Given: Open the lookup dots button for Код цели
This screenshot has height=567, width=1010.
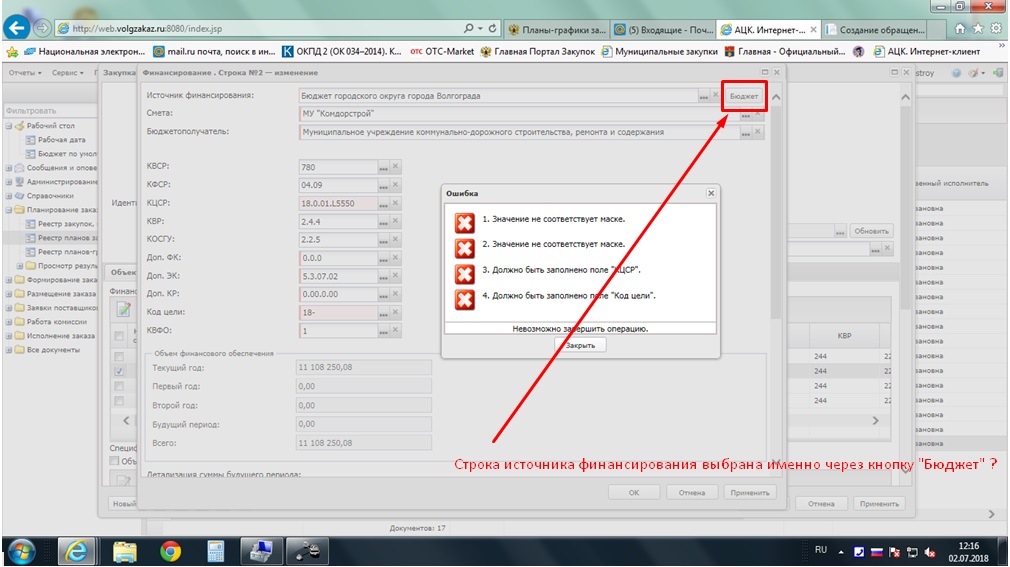Looking at the screenshot, I should (383, 313).
